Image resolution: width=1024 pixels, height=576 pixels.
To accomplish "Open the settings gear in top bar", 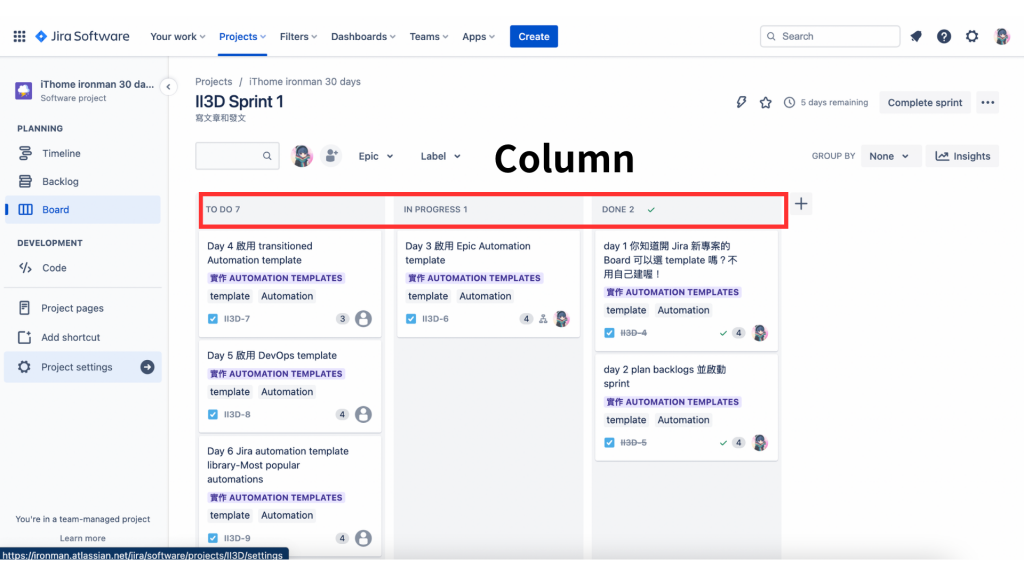I will [972, 37].
